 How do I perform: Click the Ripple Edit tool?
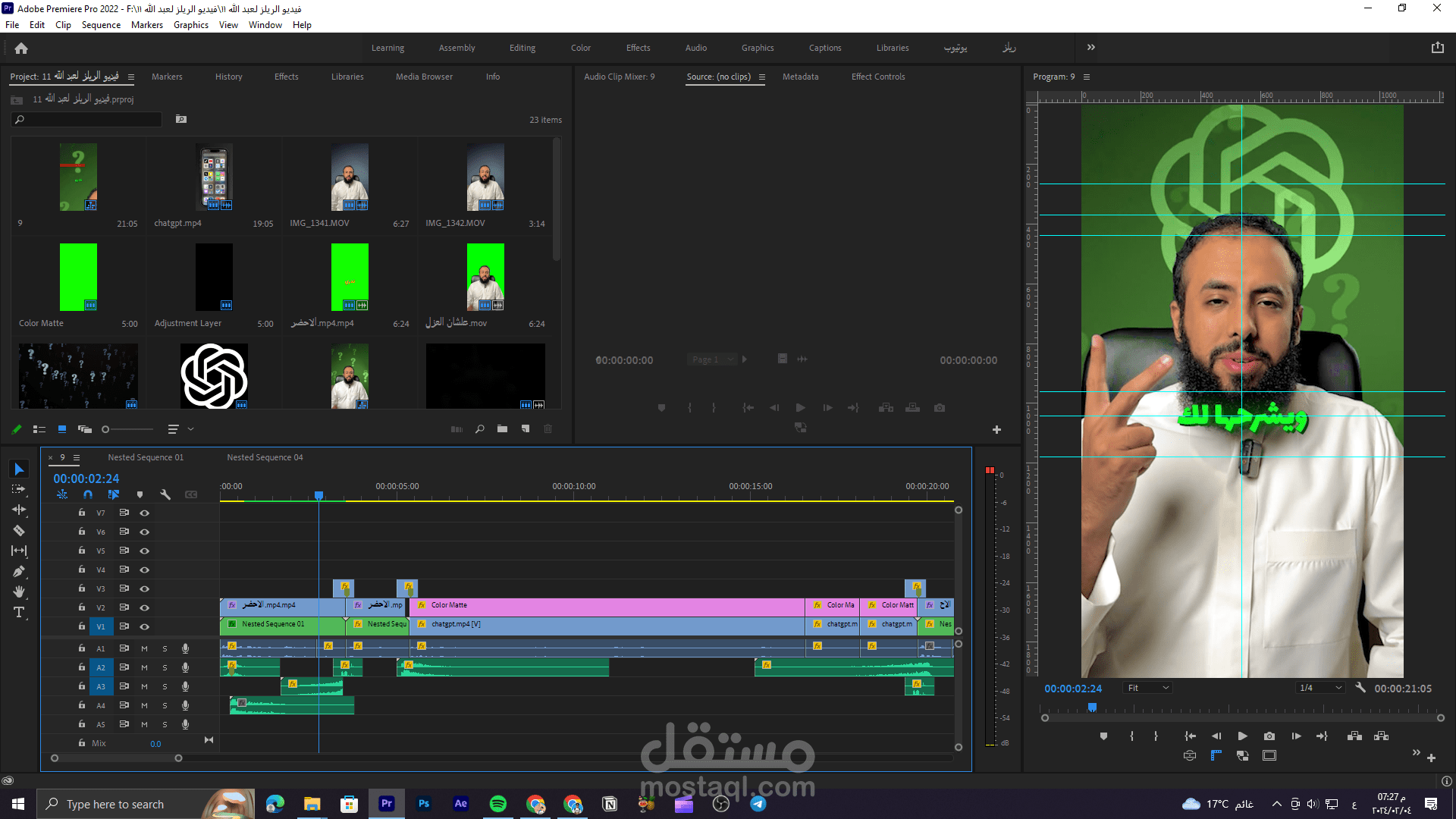19,510
